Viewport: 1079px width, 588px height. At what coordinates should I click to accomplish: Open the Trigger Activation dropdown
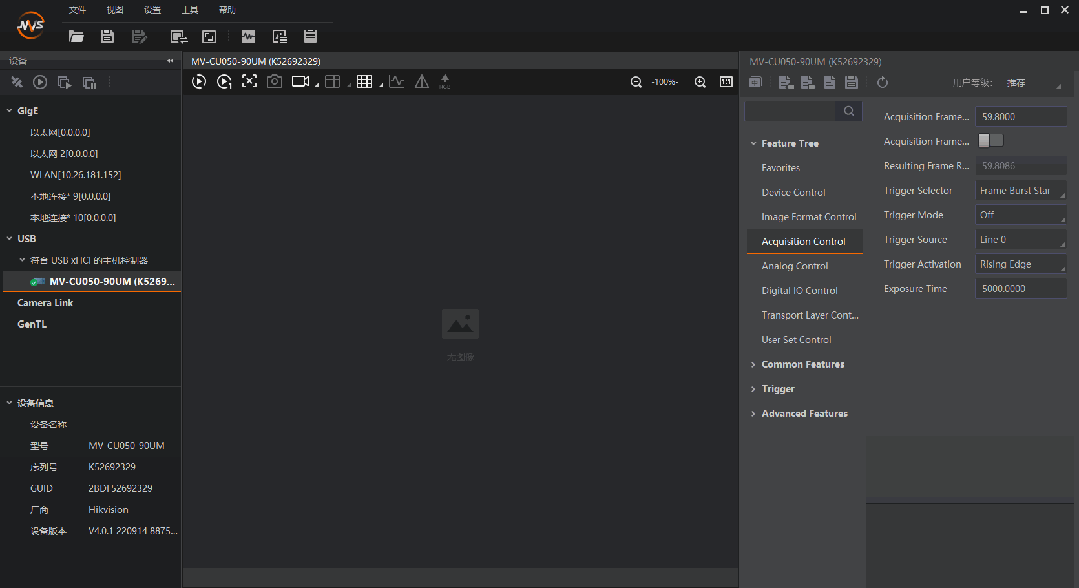tap(1020, 264)
